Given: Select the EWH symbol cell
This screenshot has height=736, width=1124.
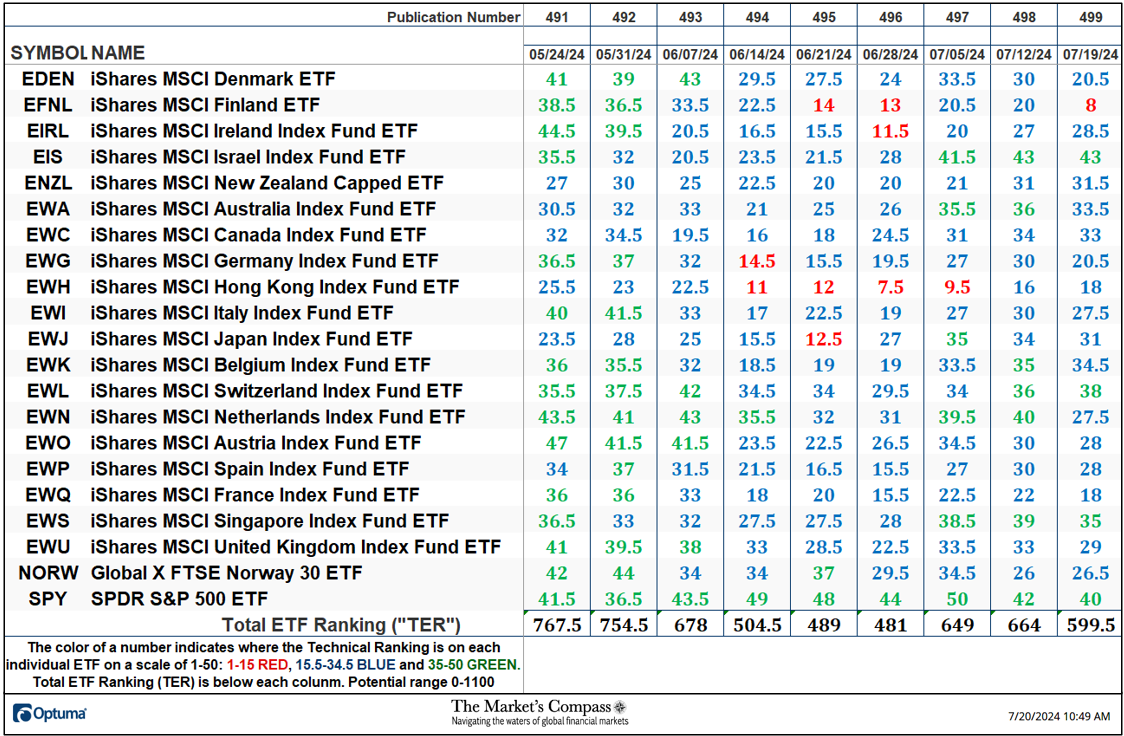Looking at the screenshot, I should [48, 287].
